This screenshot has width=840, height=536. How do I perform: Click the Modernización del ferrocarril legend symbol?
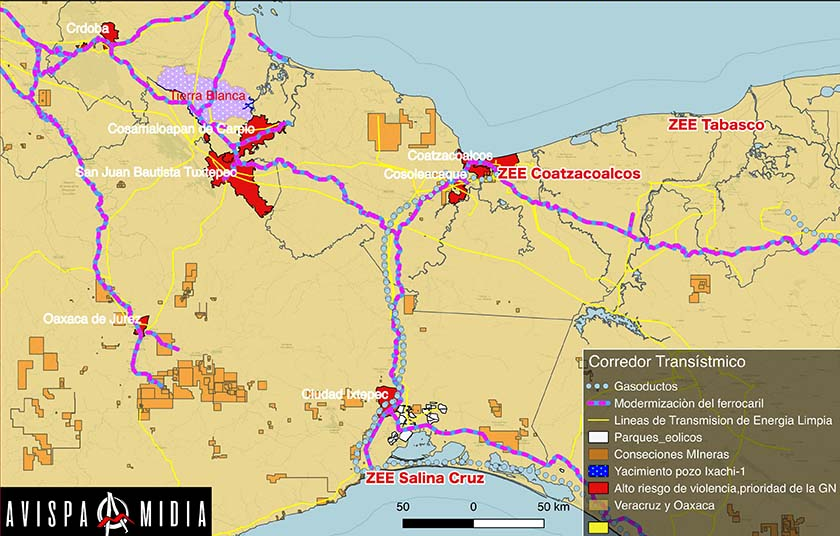pyautogui.click(x=597, y=403)
